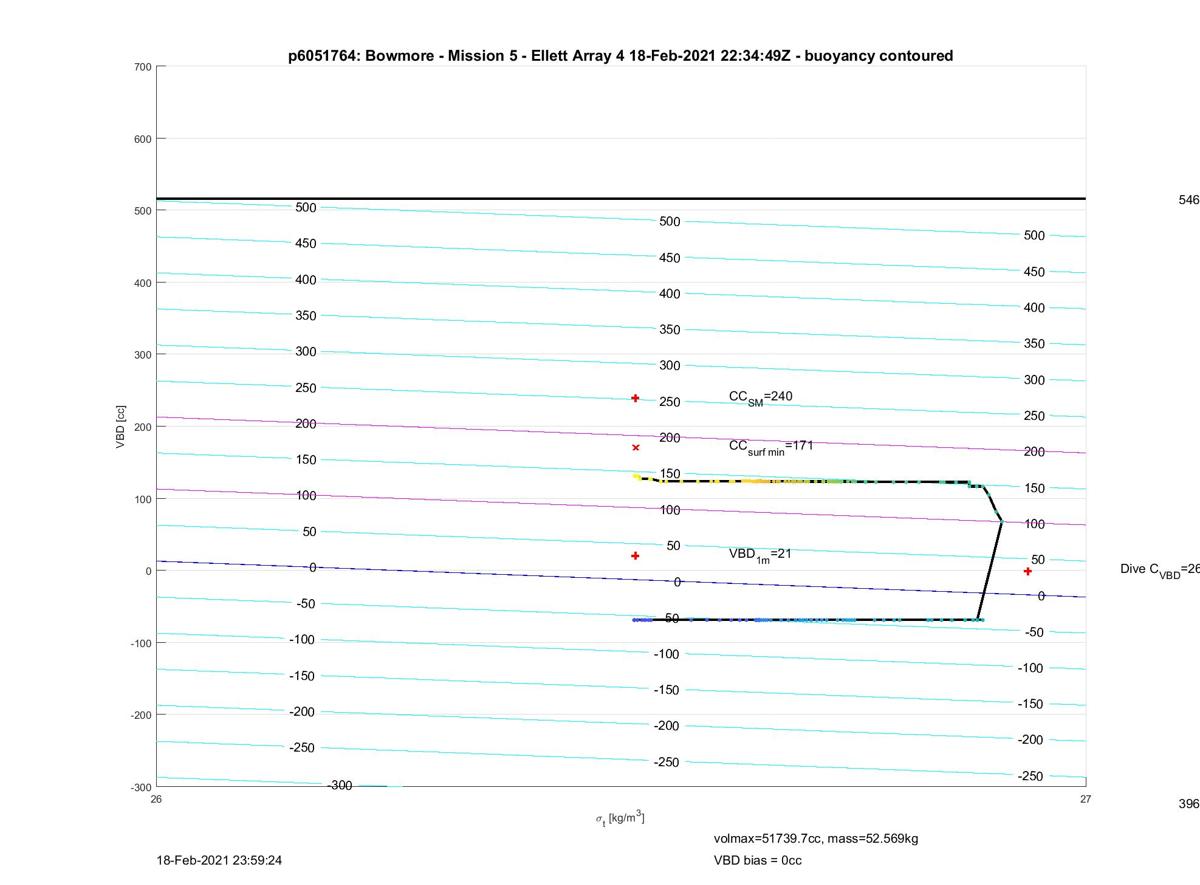Click the y-axis tick label 600

click(142, 139)
